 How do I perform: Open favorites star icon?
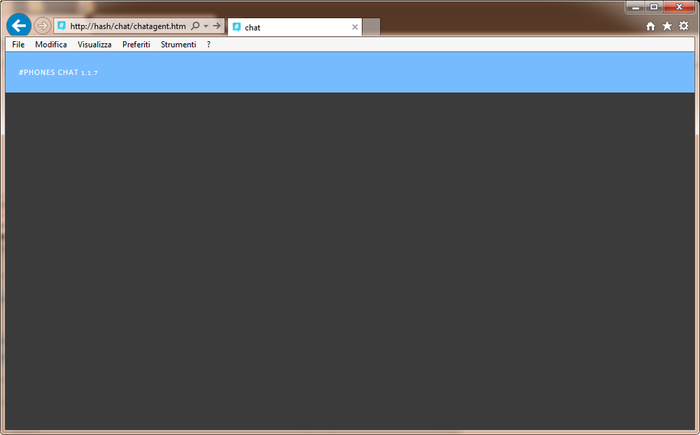click(x=667, y=26)
